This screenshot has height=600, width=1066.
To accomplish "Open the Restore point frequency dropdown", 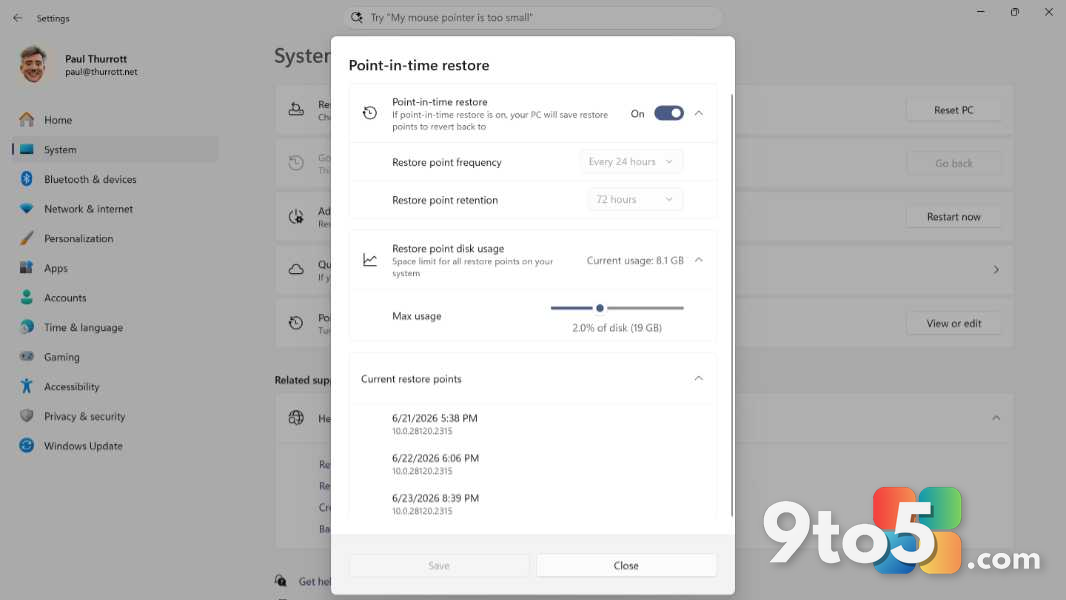I will (x=632, y=162).
